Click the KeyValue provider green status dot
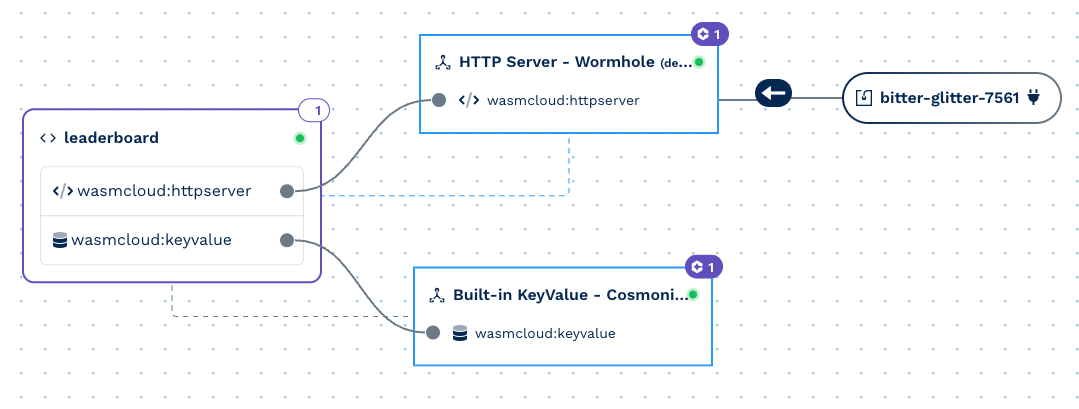 coord(692,295)
